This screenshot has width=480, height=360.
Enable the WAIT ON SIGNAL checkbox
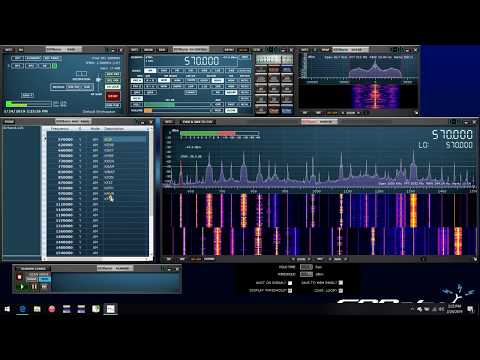[x=290, y=283]
